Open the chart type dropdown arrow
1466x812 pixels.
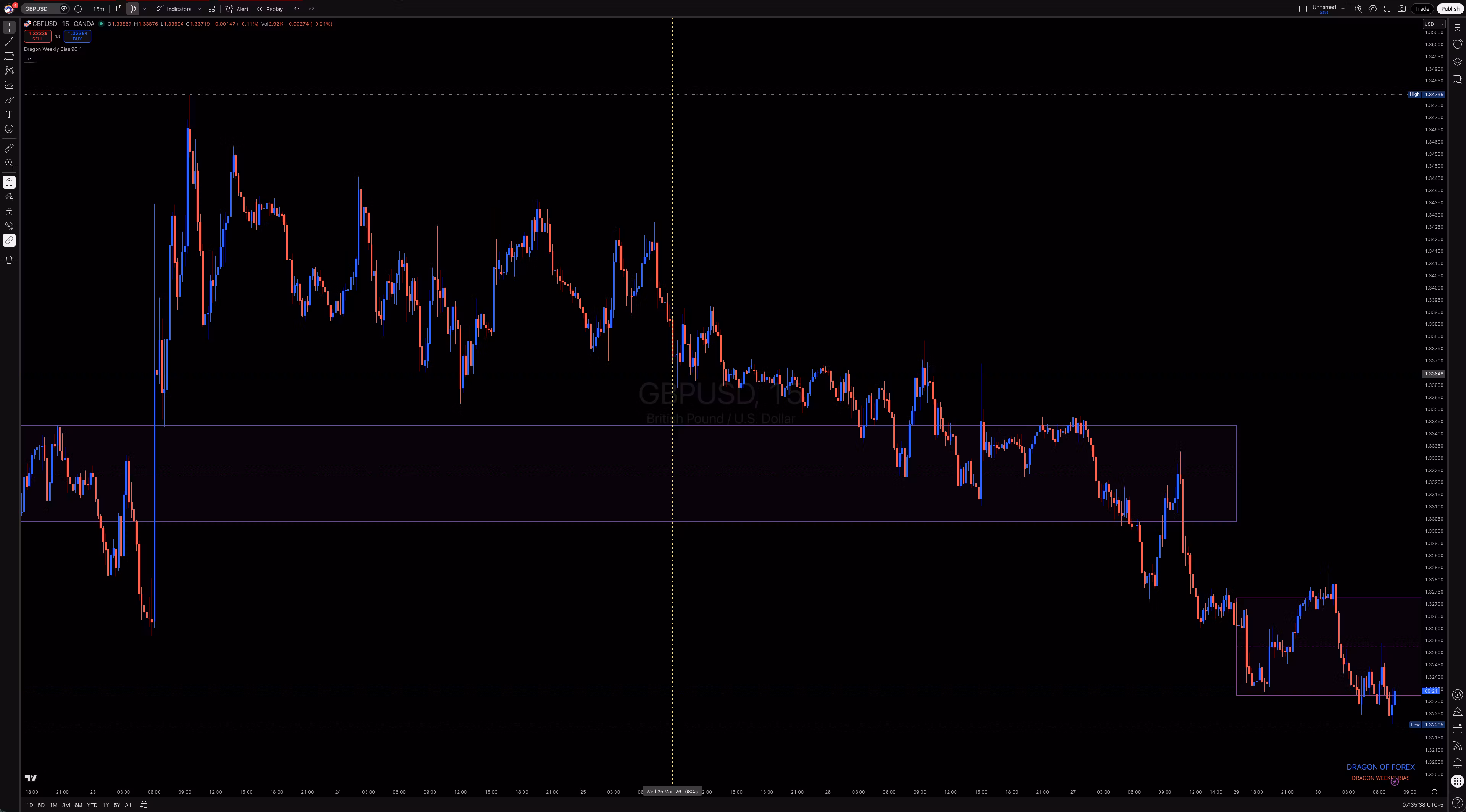144,8
